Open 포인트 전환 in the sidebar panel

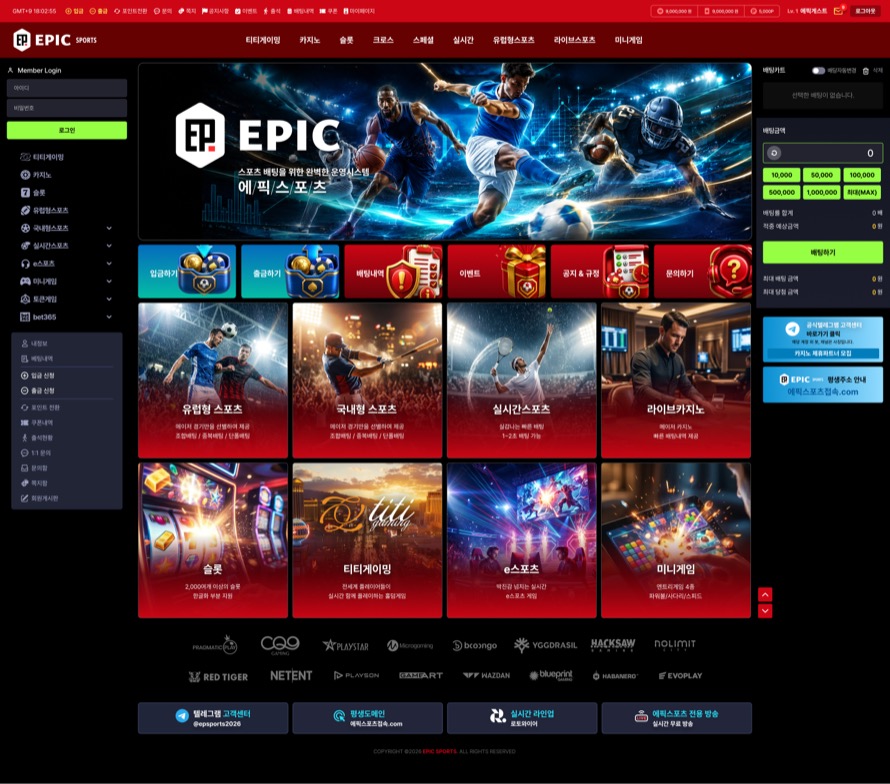40,408
